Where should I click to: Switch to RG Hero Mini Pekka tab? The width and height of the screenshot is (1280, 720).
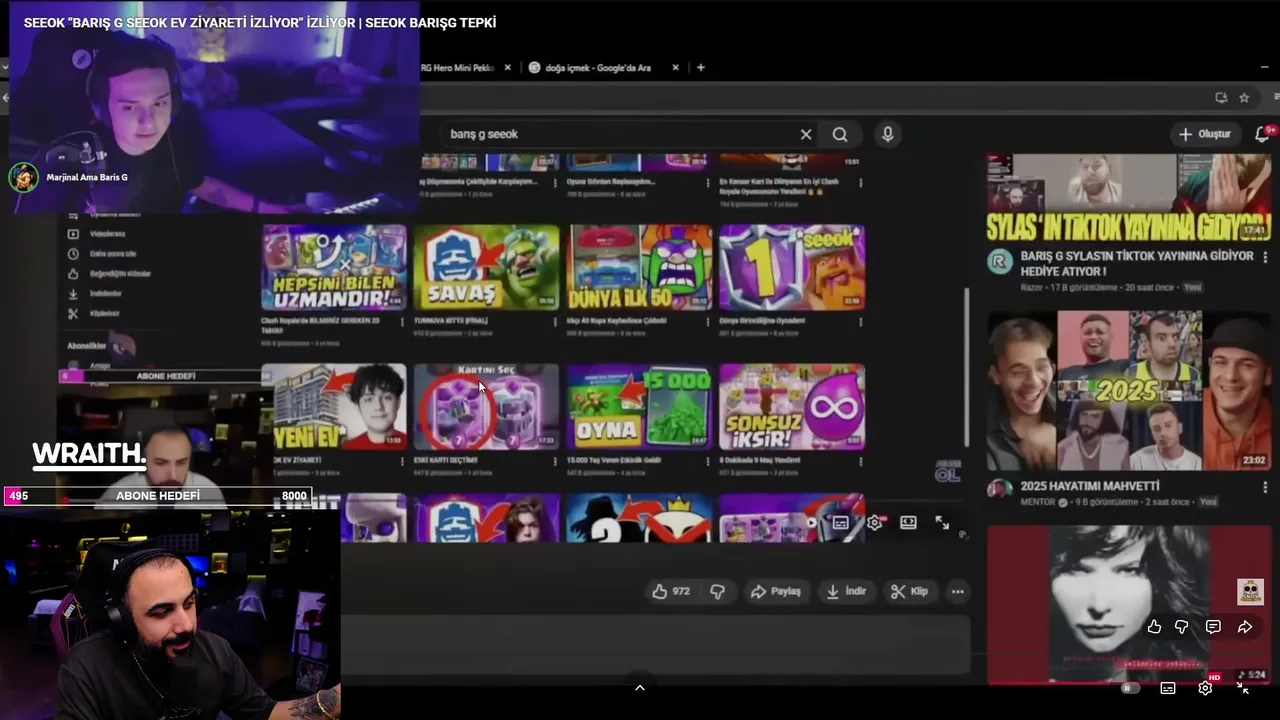[458, 67]
